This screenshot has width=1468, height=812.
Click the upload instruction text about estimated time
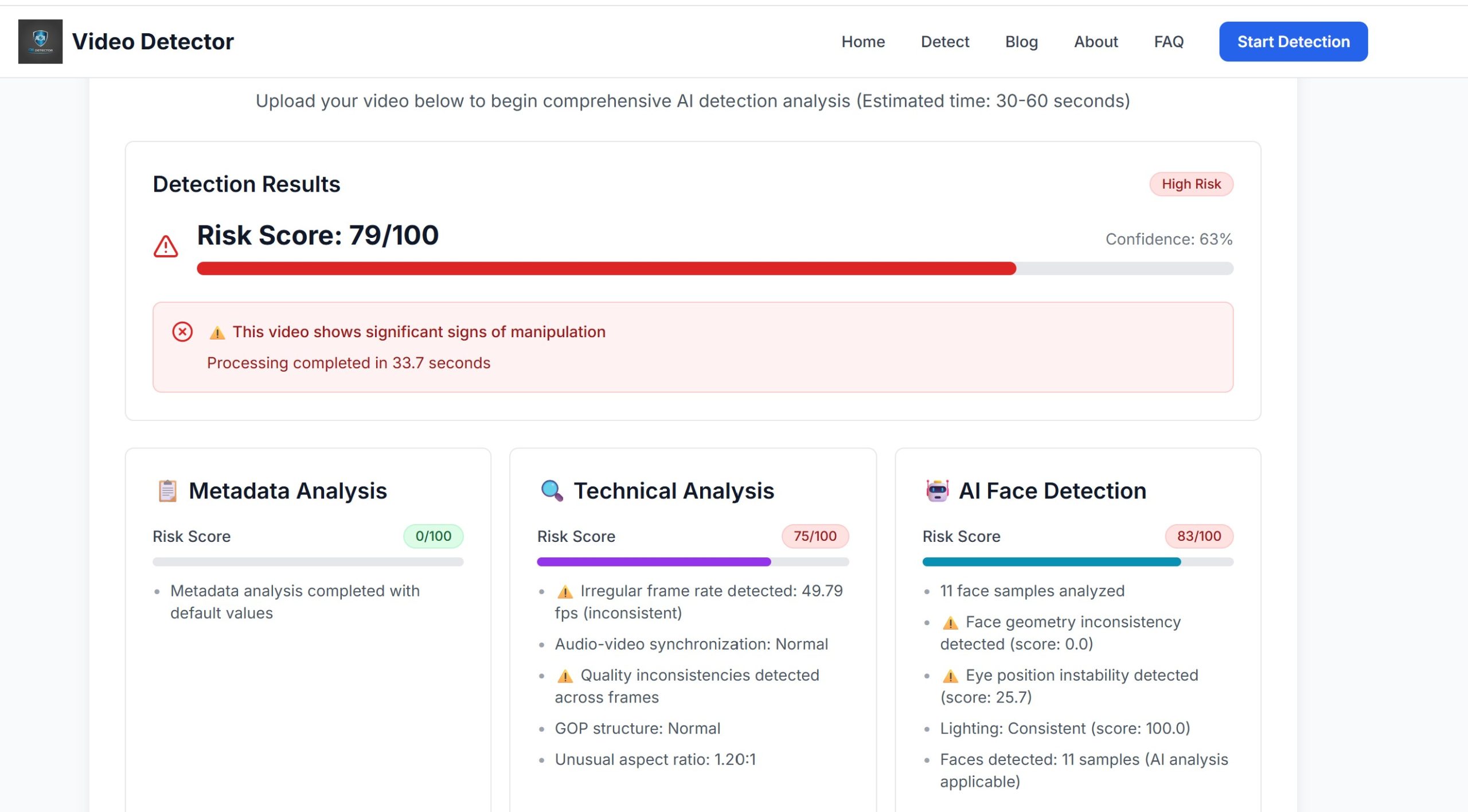(693, 101)
